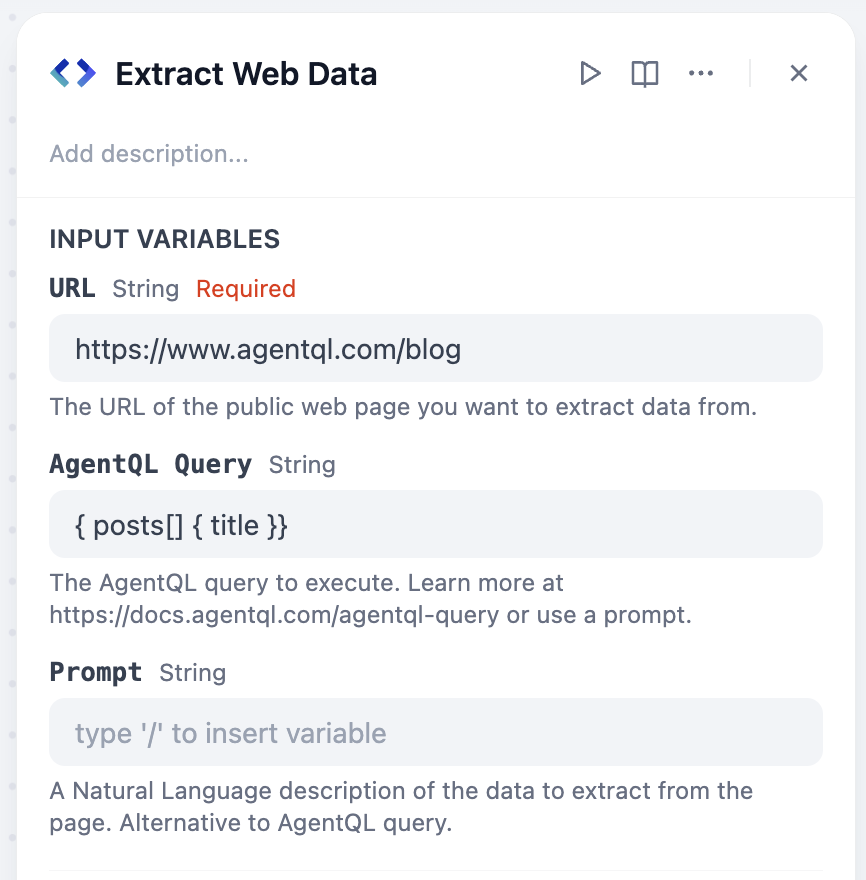This screenshot has width=866, height=880.
Task: Select the "Extract Web Data" title text
Action: [x=246, y=74]
